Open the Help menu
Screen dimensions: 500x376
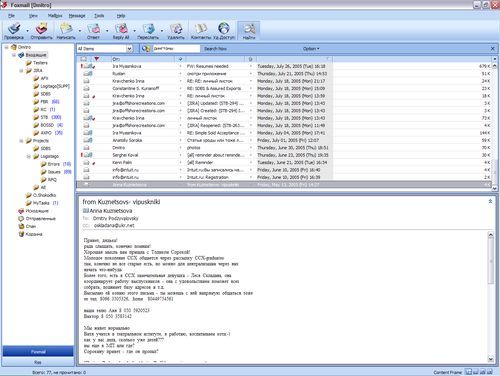(121, 16)
